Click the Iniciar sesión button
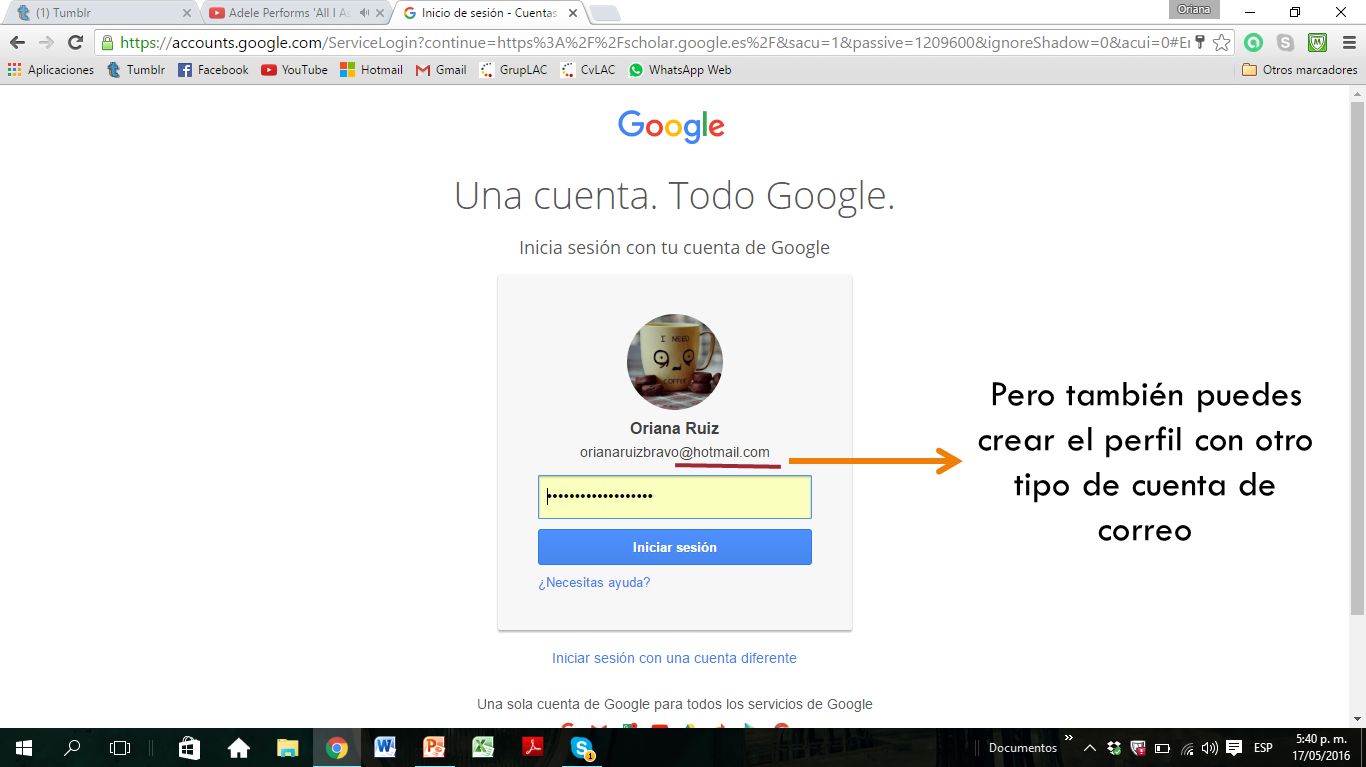The height and width of the screenshot is (767, 1366). point(675,547)
